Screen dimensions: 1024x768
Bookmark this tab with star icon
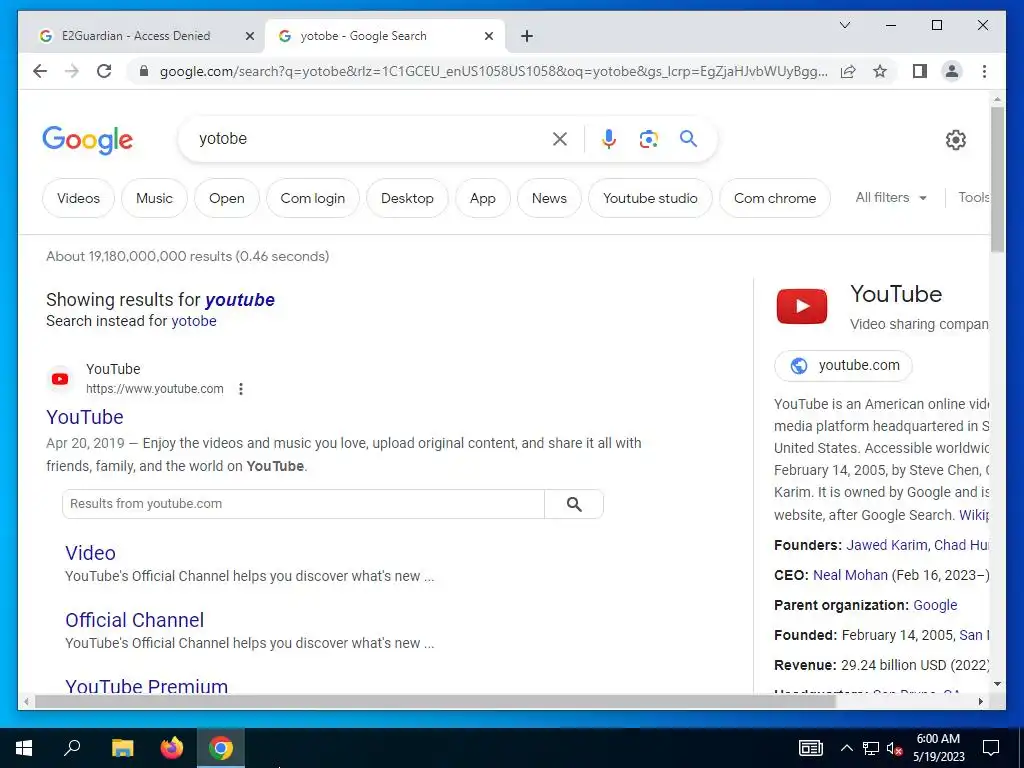[880, 71]
